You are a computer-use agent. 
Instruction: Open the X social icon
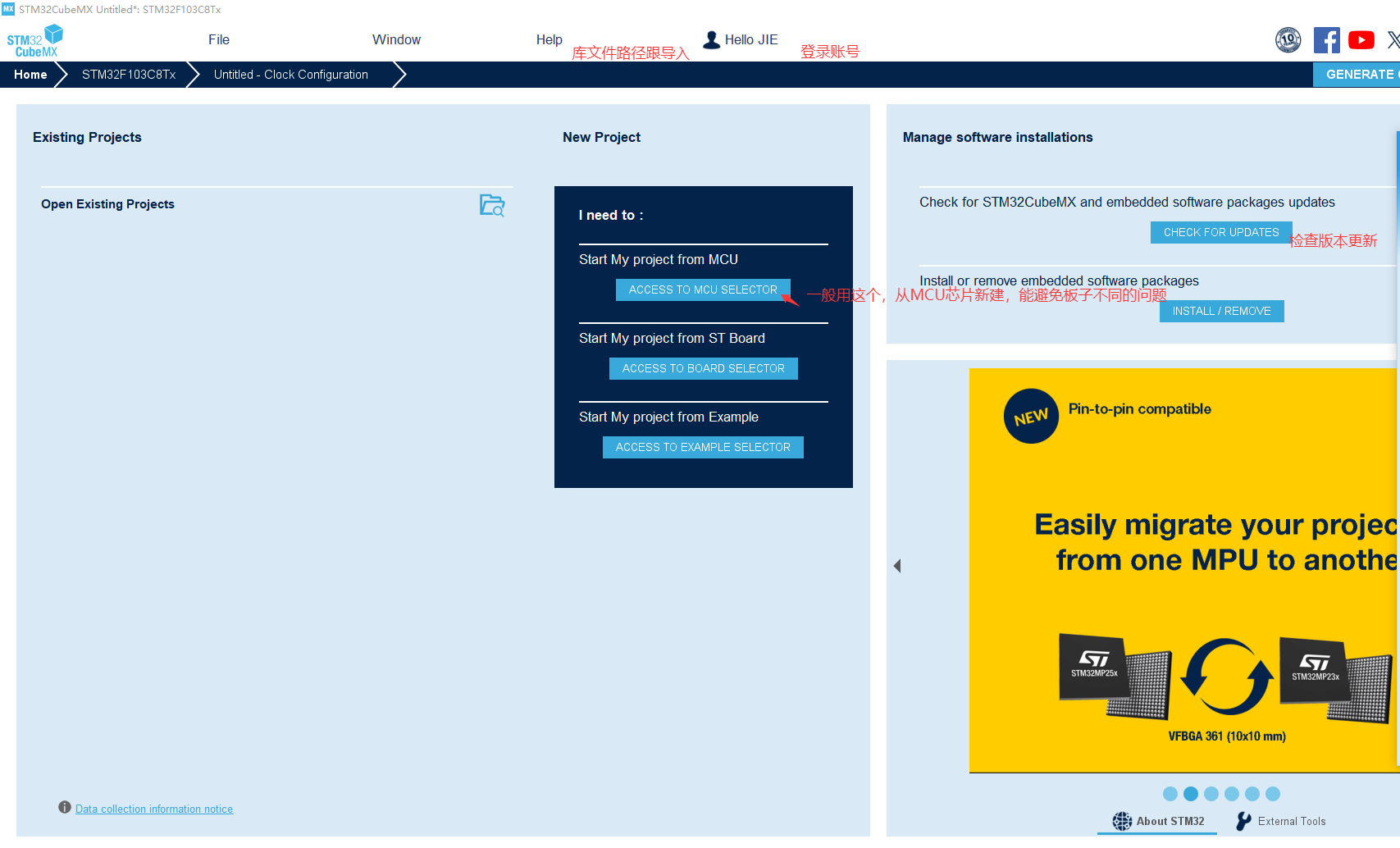[1393, 39]
